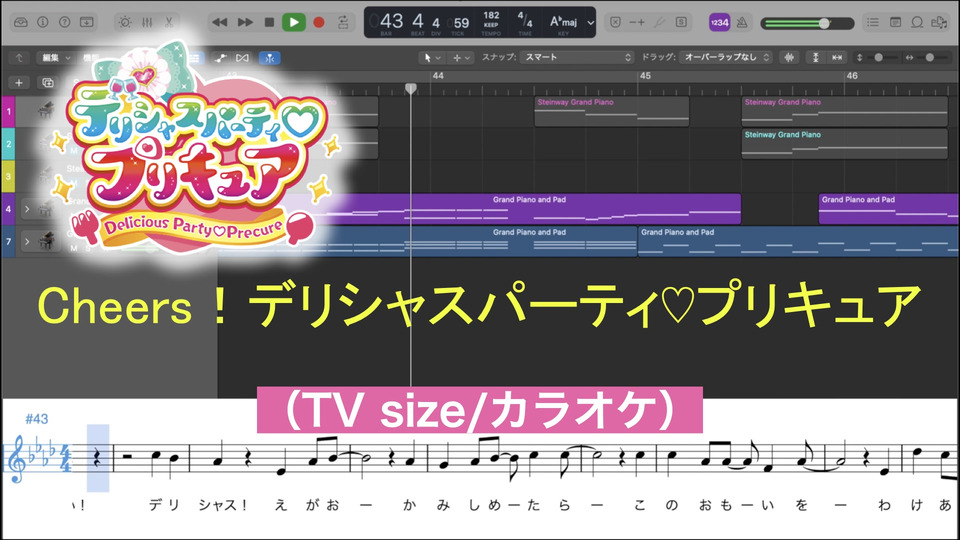Image resolution: width=960 pixels, height=540 pixels.
Task: Toggle Cycle mode loop button
Action: pos(343,22)
